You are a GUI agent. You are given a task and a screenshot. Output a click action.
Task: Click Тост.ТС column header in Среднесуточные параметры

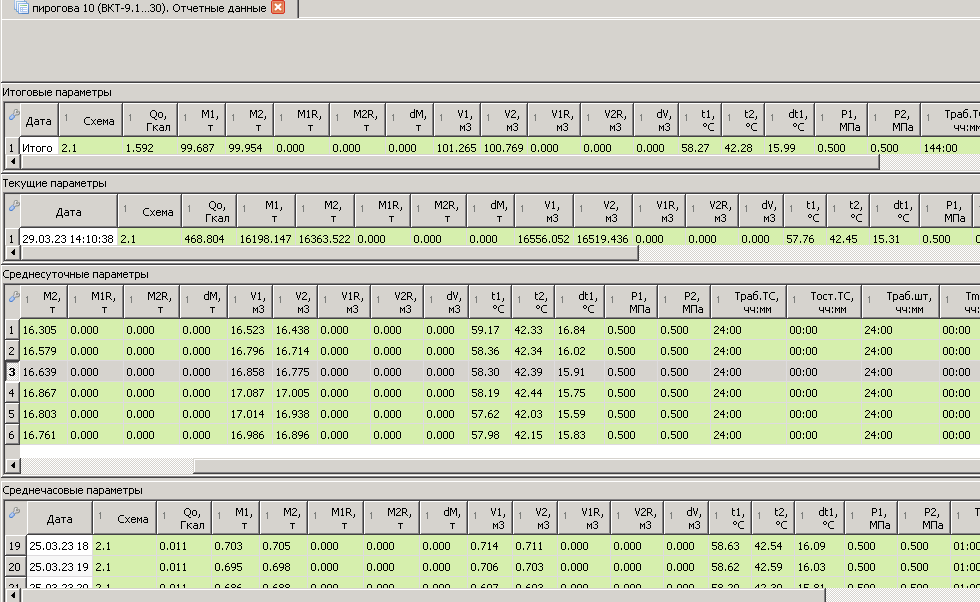point(824,303)
